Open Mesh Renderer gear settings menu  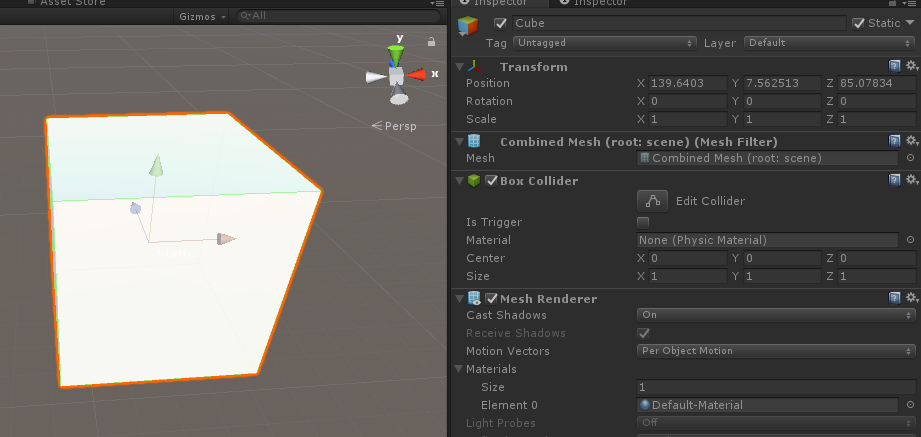[x=910, y=298]
